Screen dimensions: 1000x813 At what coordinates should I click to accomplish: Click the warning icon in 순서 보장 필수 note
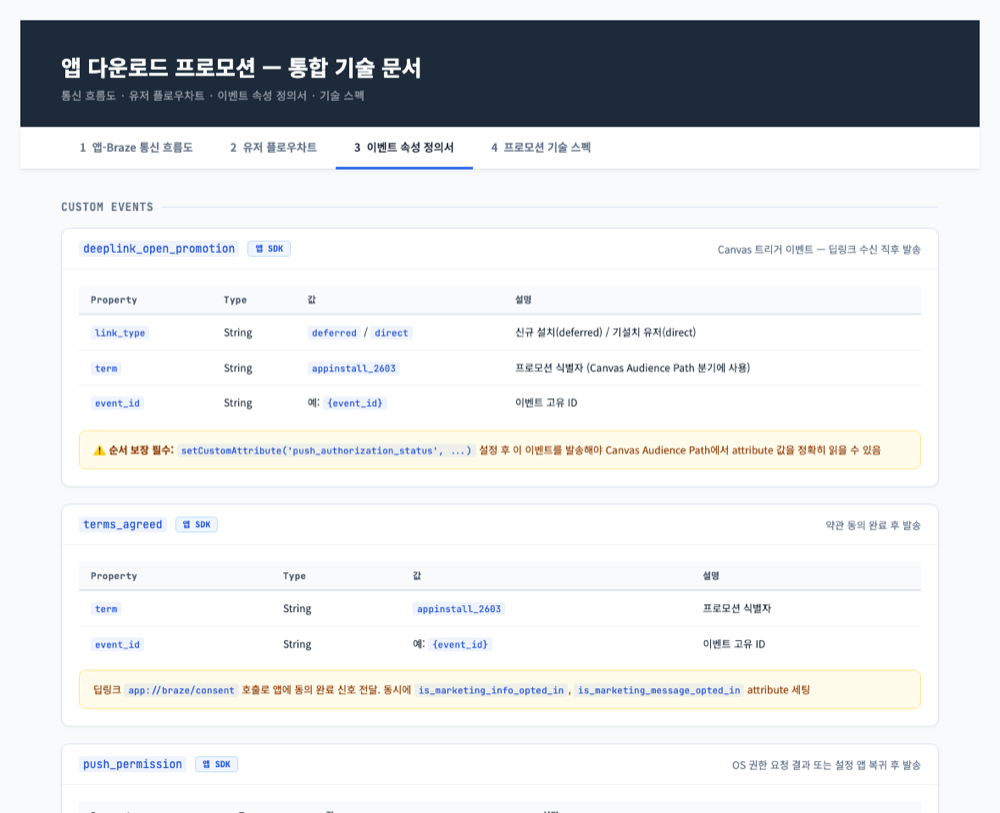click(x=99, y=450)
